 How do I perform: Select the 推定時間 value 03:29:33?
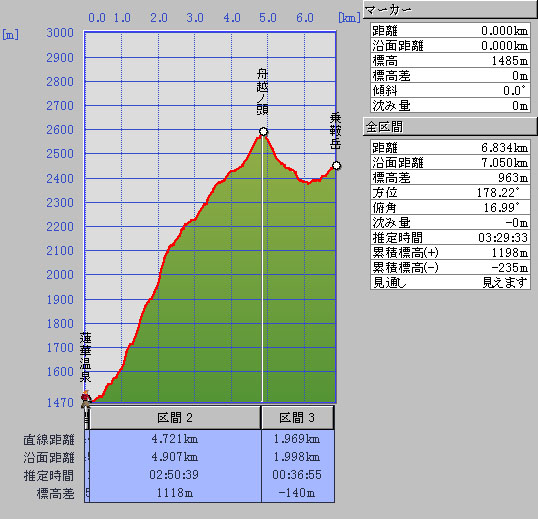coord(503,237)
